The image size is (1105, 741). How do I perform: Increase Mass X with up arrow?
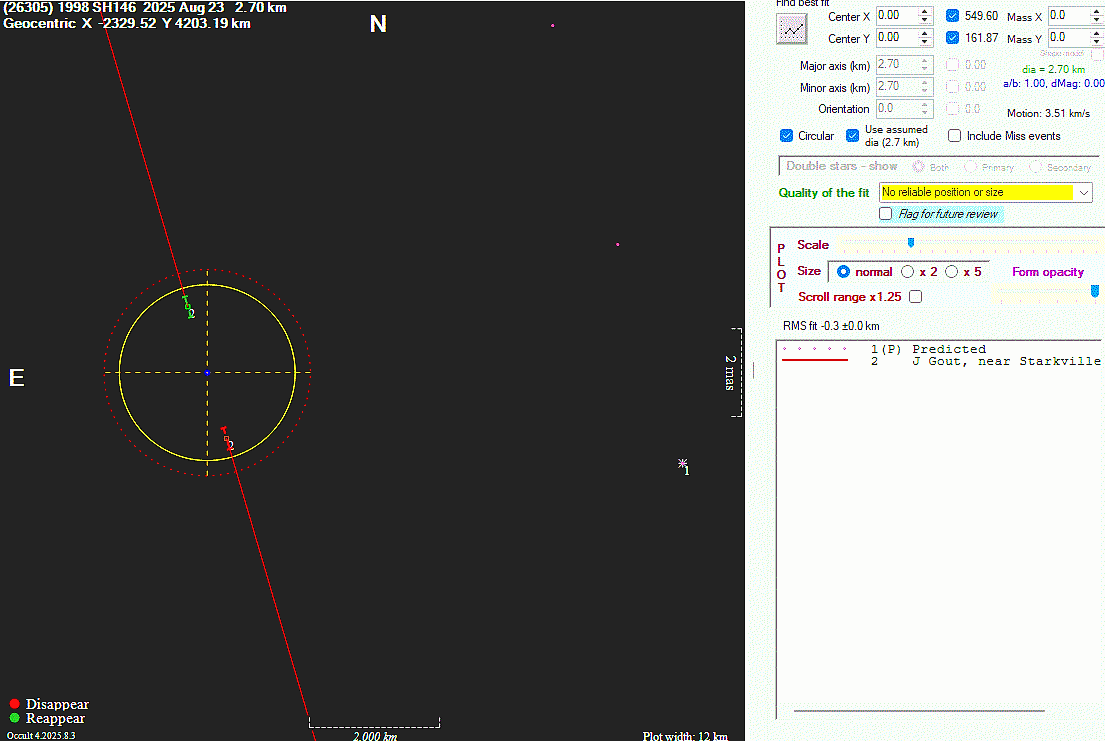[x=1097, y=11]
